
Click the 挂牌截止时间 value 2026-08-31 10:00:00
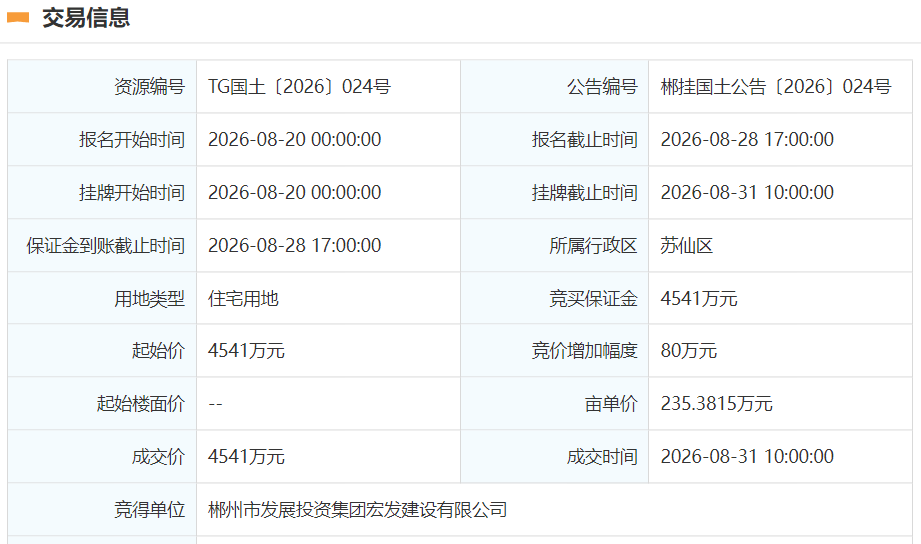pos(747,192)
